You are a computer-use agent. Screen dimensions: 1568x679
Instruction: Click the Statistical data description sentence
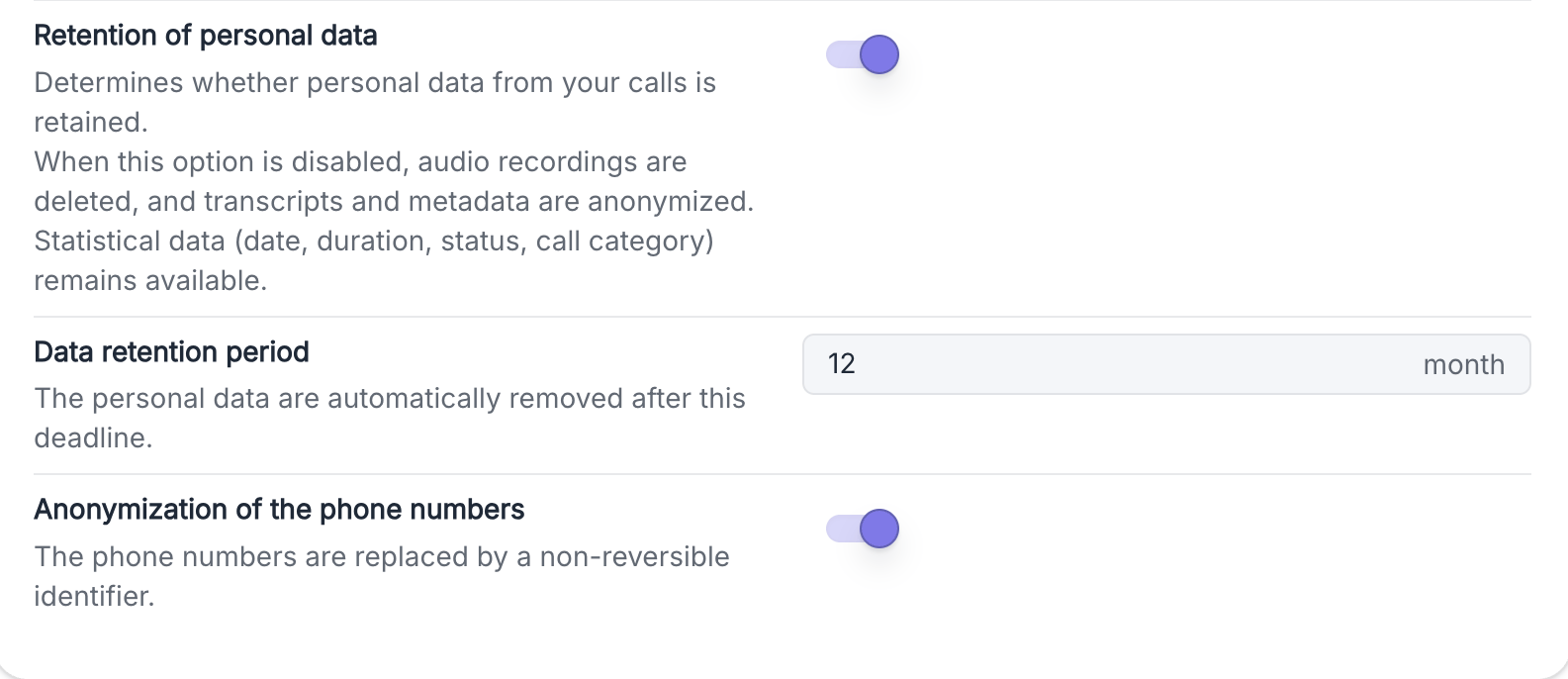click(x=374, y=261)
